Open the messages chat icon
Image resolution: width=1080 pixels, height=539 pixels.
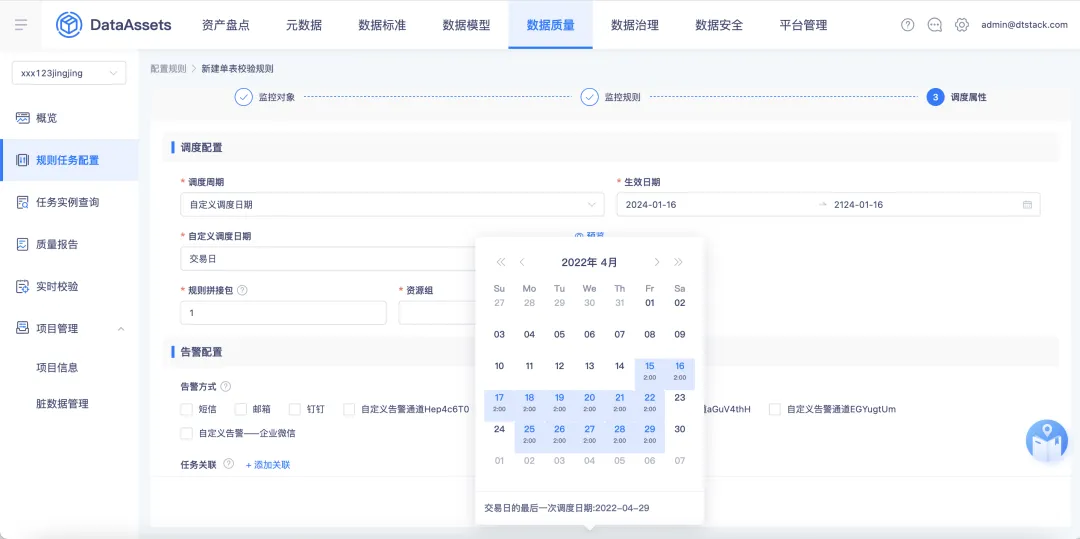[x=935, y=25]
